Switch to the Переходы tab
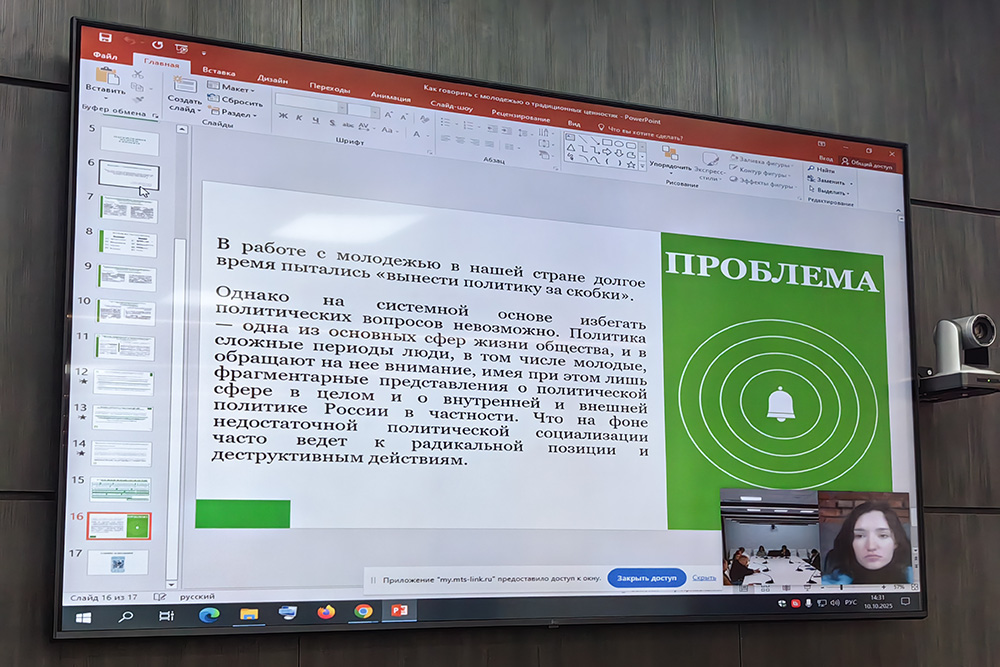The image size is (1000, 667). (330, 87)
